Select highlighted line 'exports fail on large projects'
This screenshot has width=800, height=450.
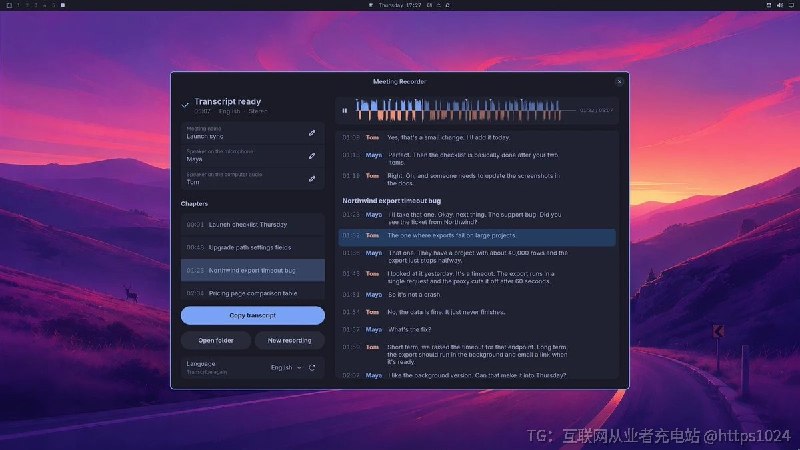coord(477,236)
